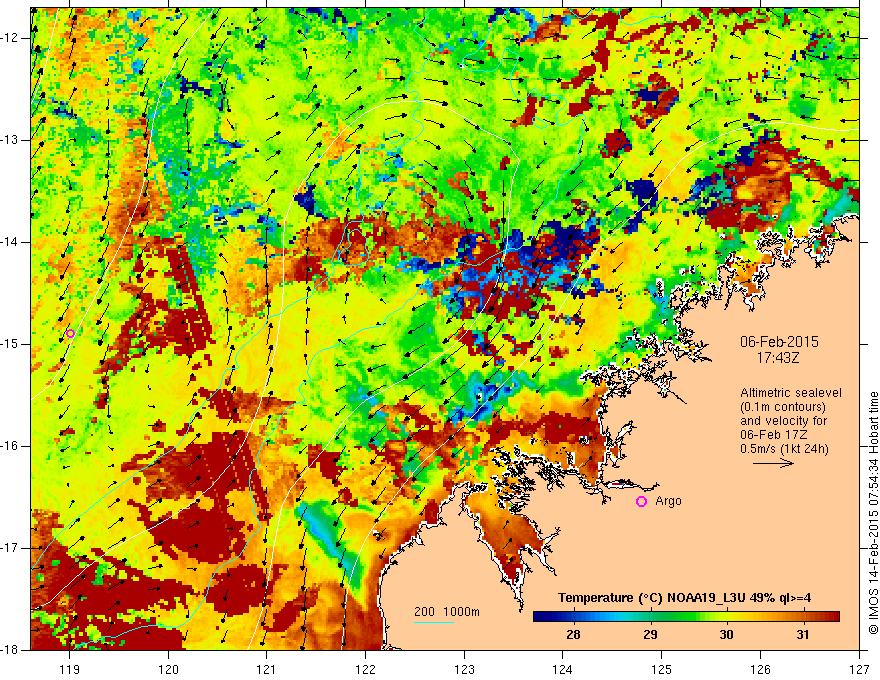Click latitude axis label -18

tap(11, 649)
